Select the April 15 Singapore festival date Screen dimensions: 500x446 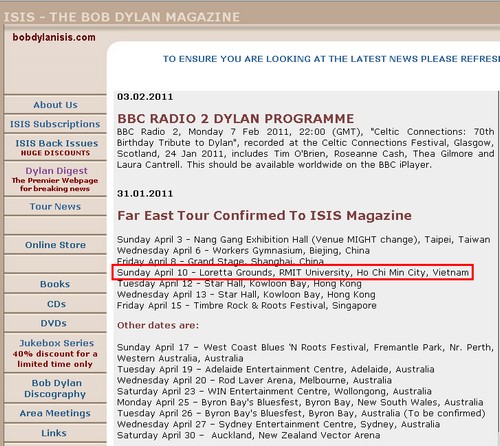click(x=247, y=306)
